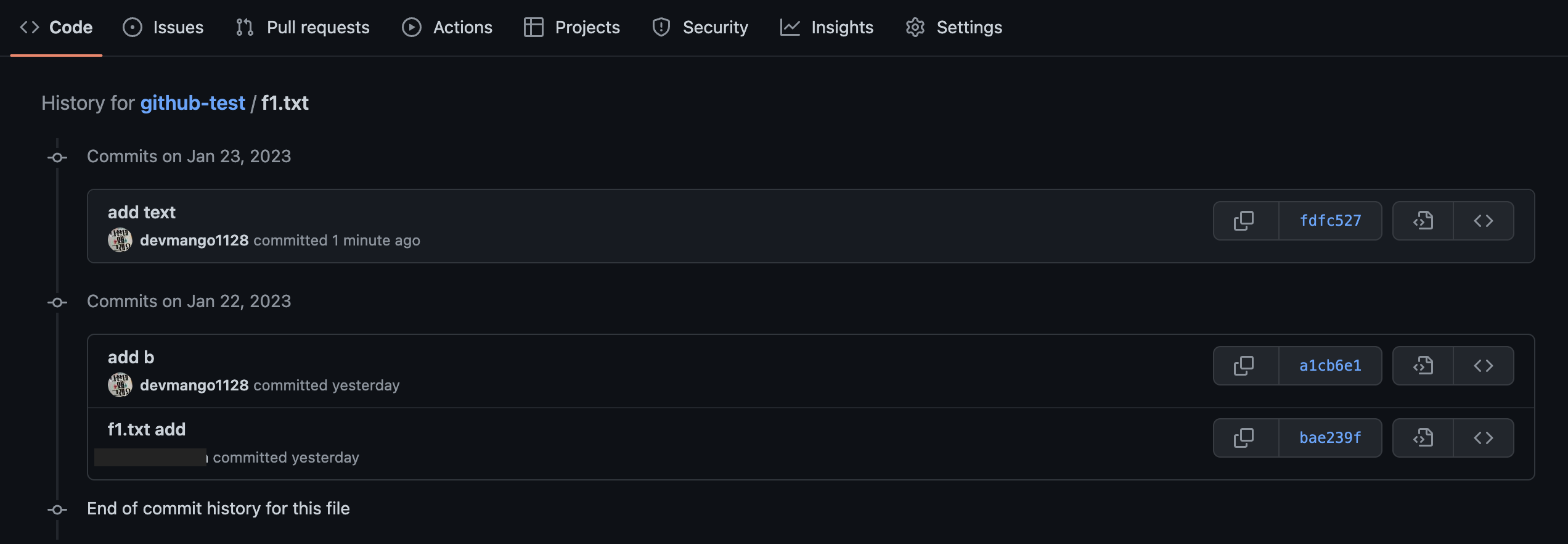Open the github-test repository link
Image resolution: width=1568 pixels, height=544 pixels.
click(193, 103)
